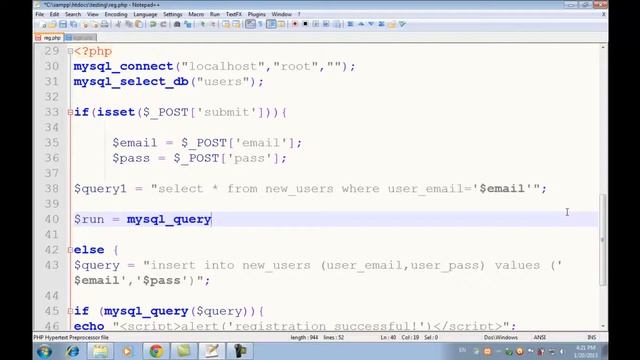Open the Search menu
This screenshot has height=360, width=640.
73,14
